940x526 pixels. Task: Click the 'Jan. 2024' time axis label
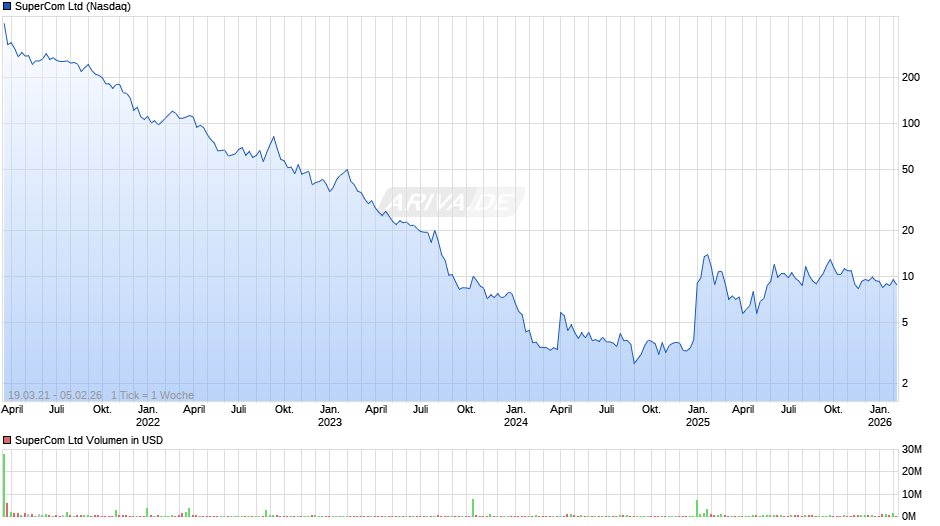(x=516, y=416)
